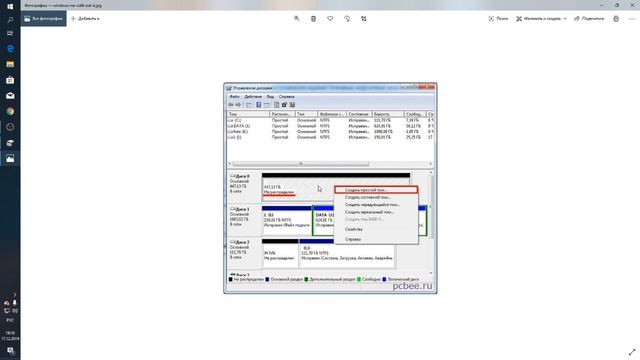This screenshot has height=360, width=640.
Task: Expand hidden tray icons chevron
Action: point(14,294)
